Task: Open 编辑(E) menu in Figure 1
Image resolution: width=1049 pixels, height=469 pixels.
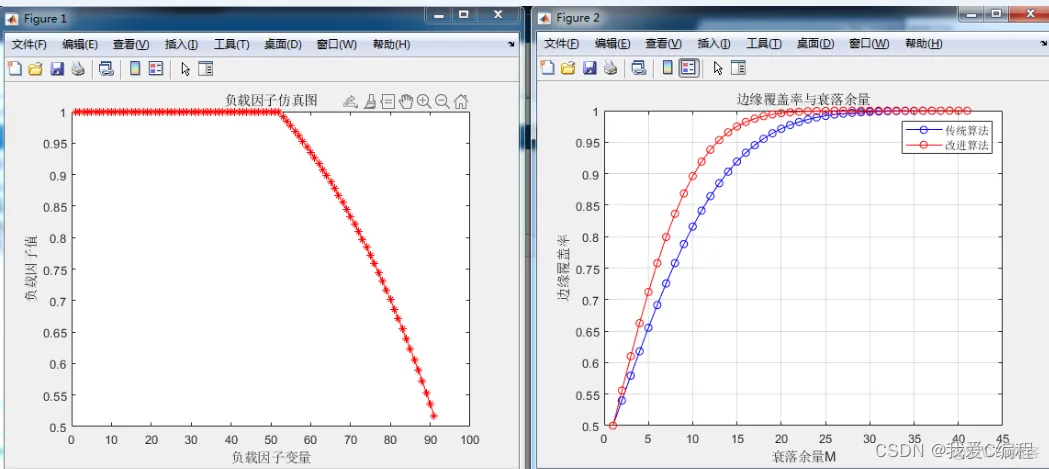Action: point(80,45)
